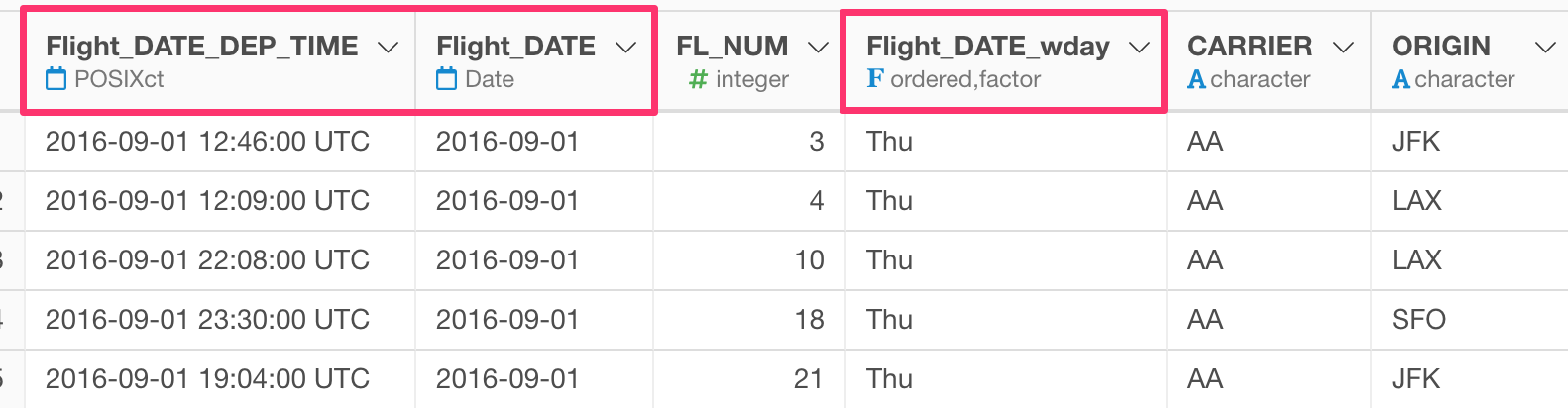Select the FL_NUM column header name
The height and width of the screenshot is (408, 1568).
(732, 47)
